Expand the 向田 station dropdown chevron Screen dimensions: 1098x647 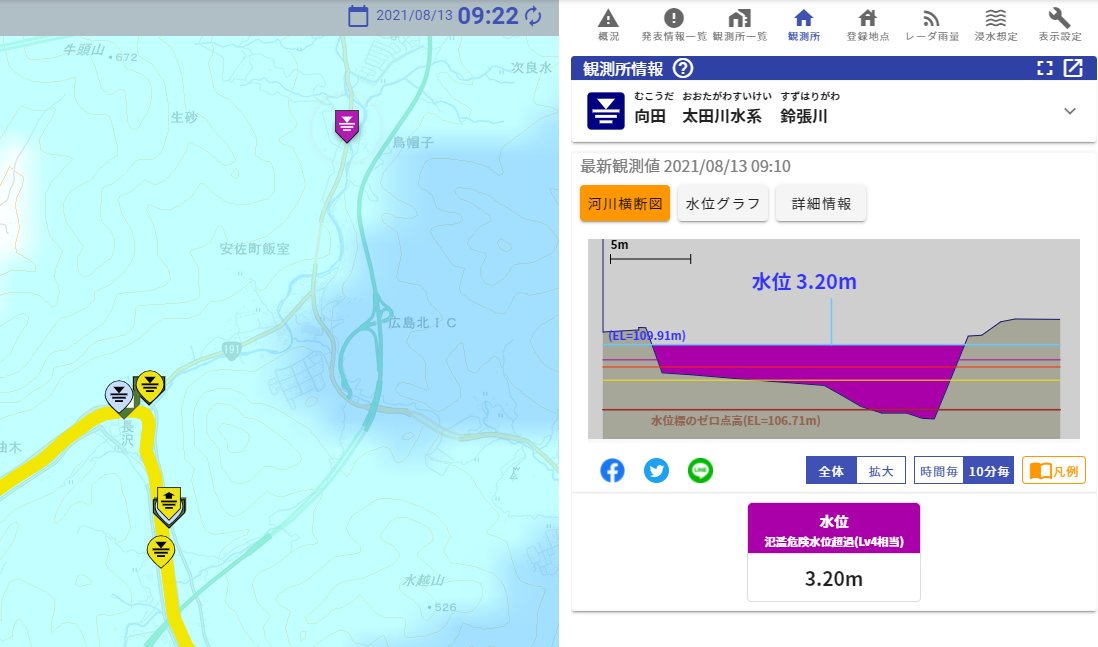(1070, 111)
